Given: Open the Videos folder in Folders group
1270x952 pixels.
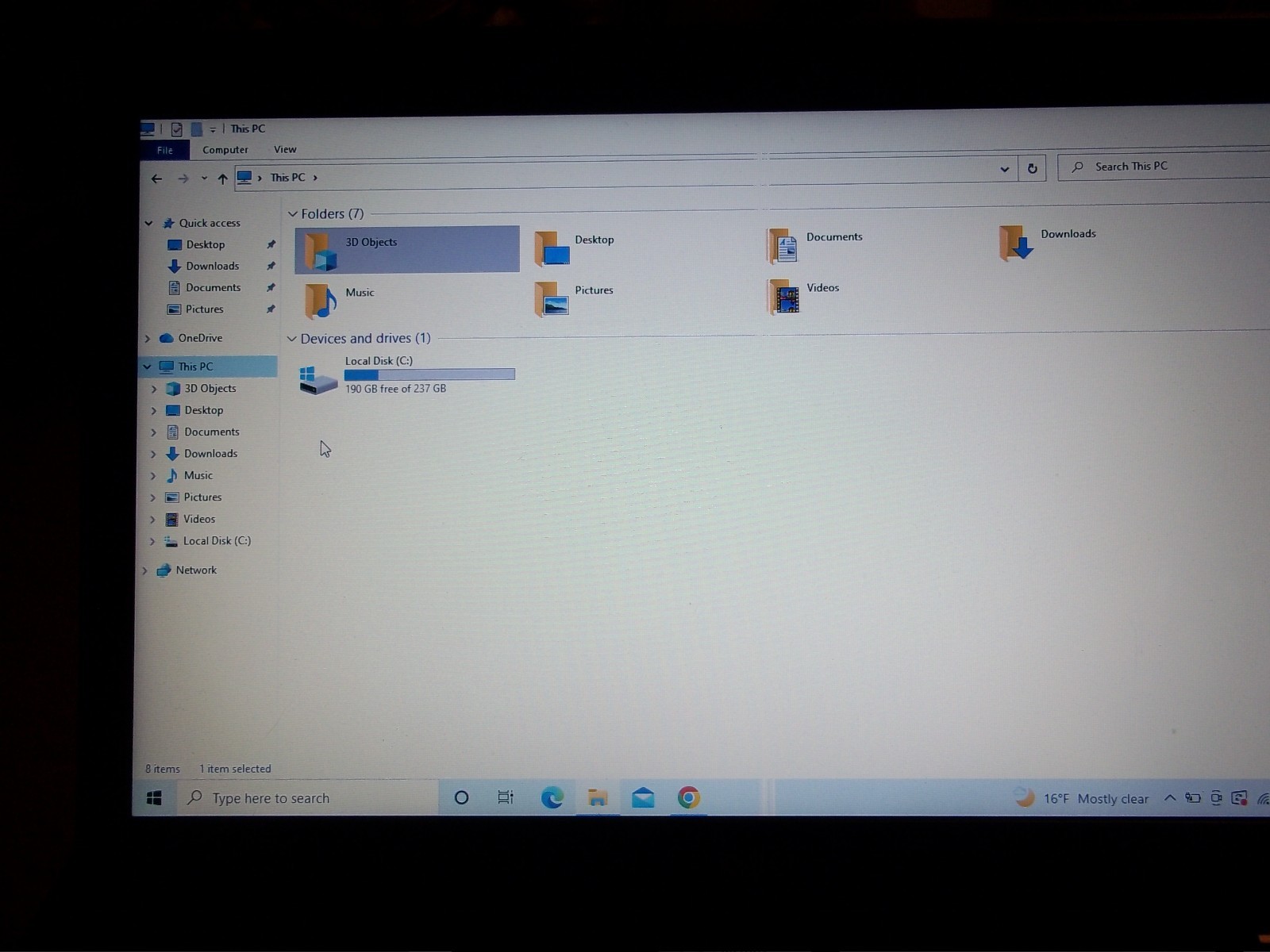Looking at the screenshot, I should click(803, 295).
